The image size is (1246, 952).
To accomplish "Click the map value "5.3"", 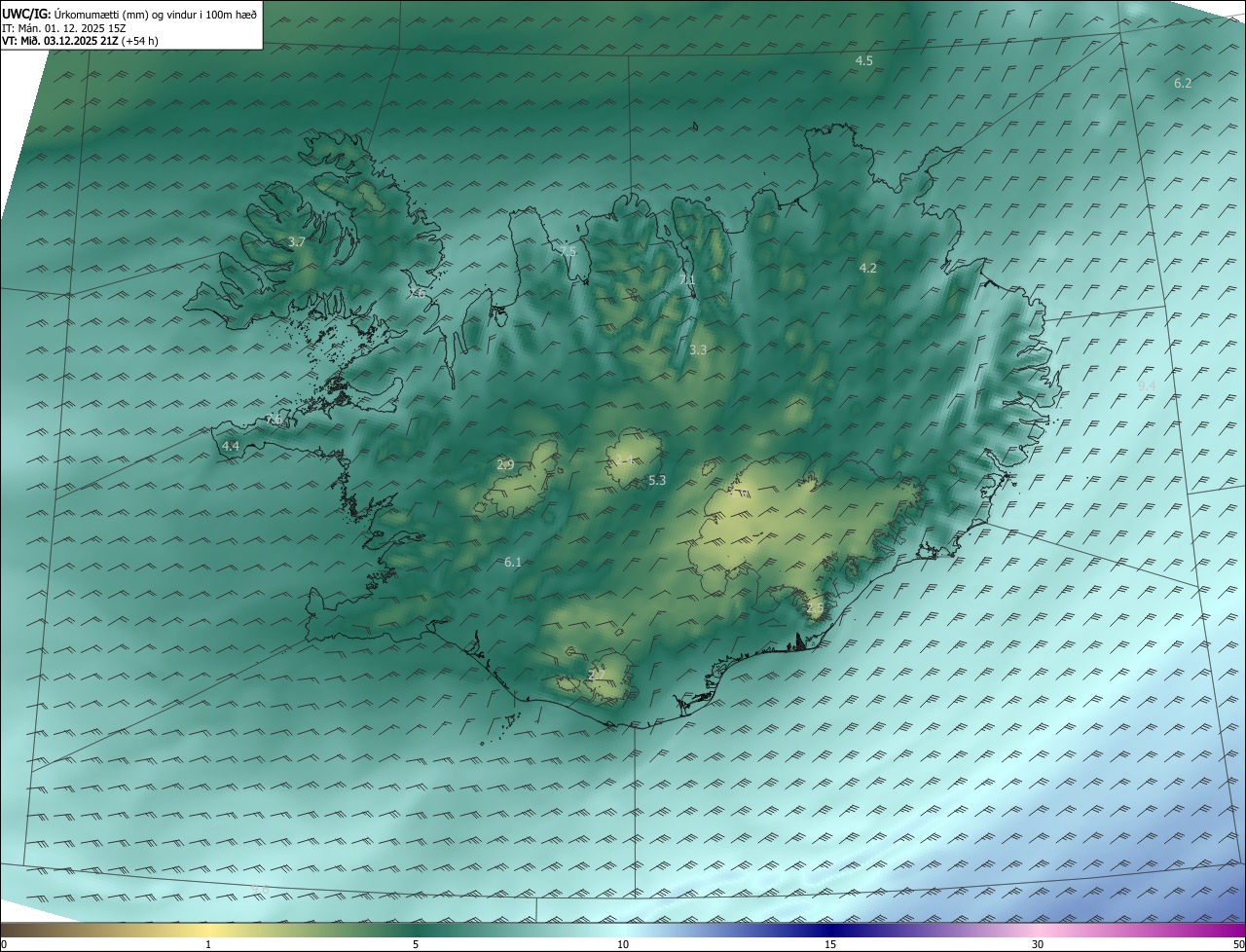I will pyautogui.click(x=657, y=480).
